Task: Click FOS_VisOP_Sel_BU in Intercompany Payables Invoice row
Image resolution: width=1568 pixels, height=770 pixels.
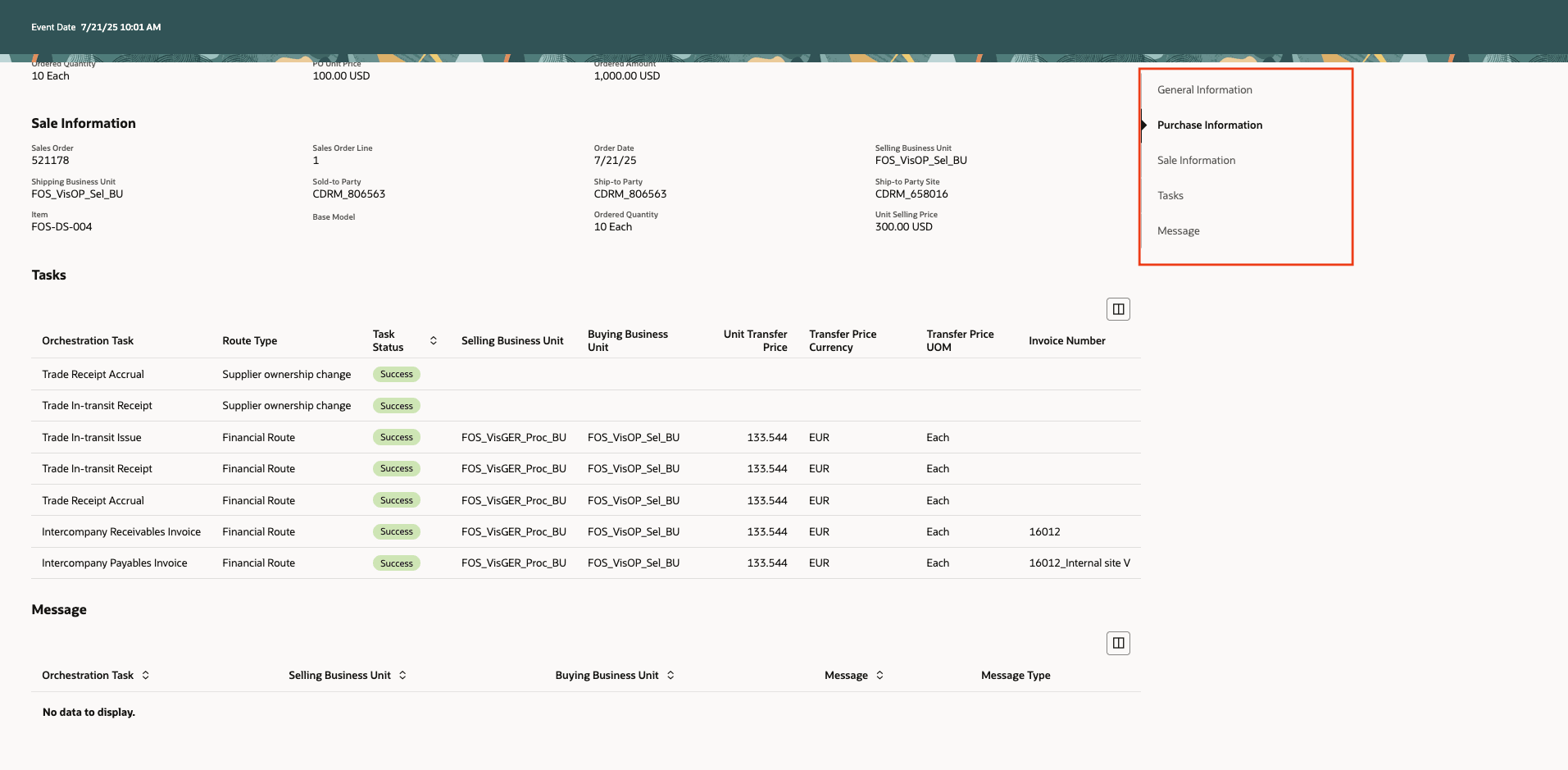Action: (x=634, y=563)
